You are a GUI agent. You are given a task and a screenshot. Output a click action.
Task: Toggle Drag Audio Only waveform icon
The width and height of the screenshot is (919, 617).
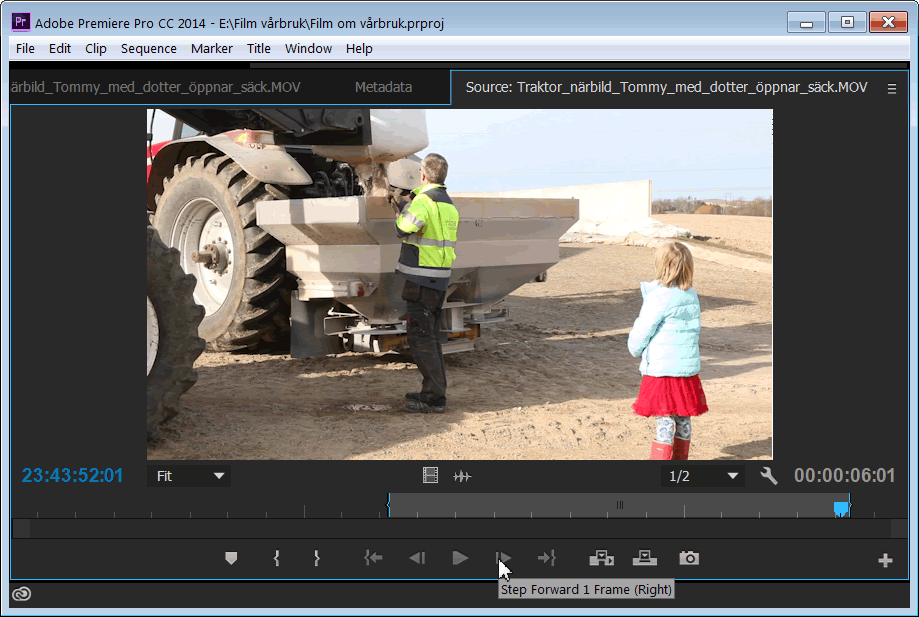click(462, 476)
